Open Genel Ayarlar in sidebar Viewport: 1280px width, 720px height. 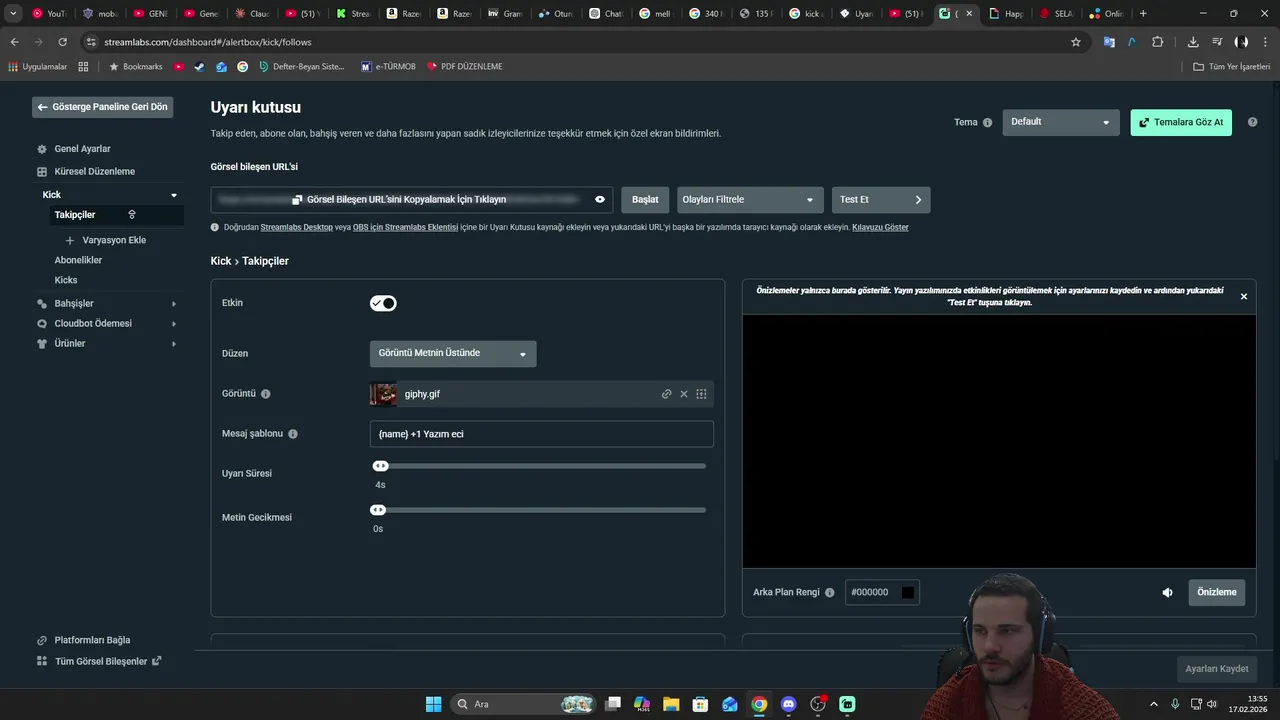[x=82, y=149]
